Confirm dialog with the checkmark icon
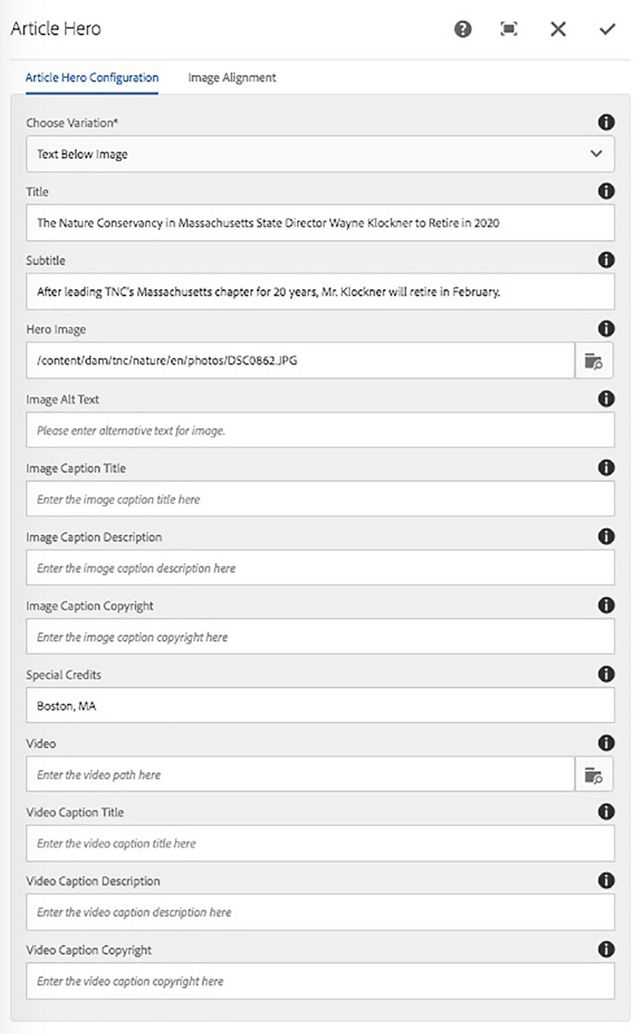 click(x=607, y=29)
